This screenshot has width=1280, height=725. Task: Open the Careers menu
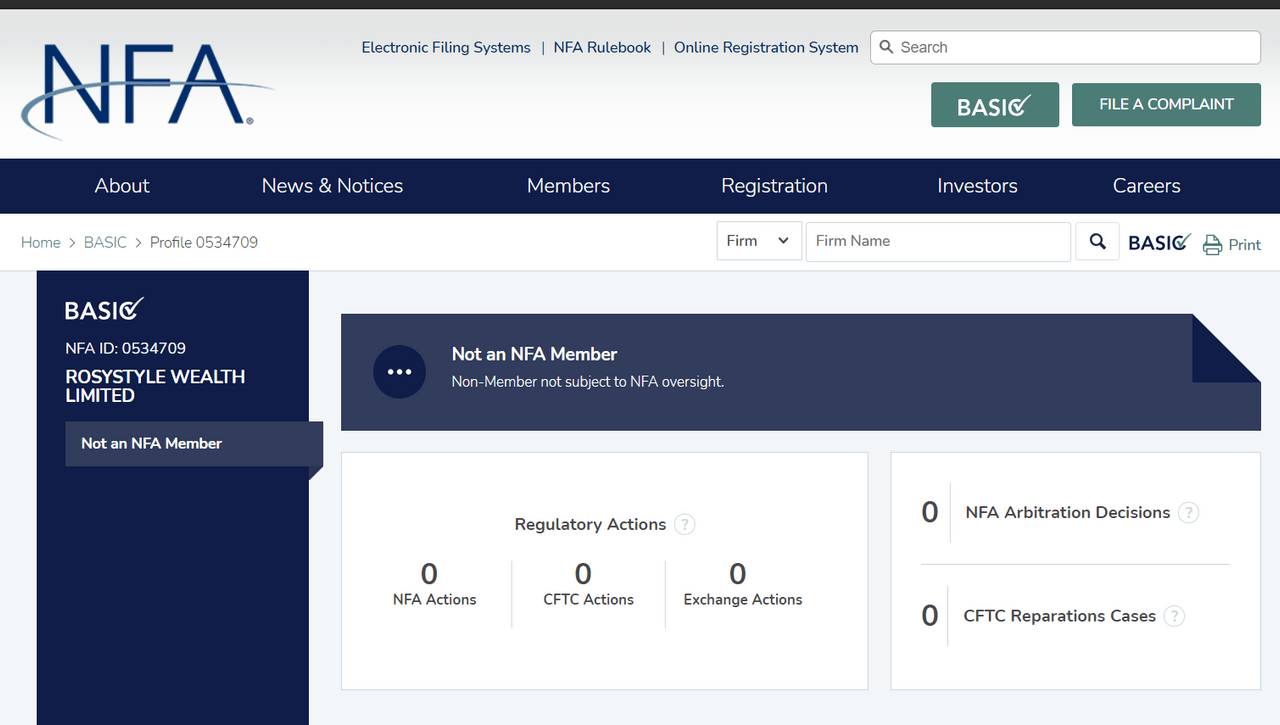click(x=1146, y=186)
